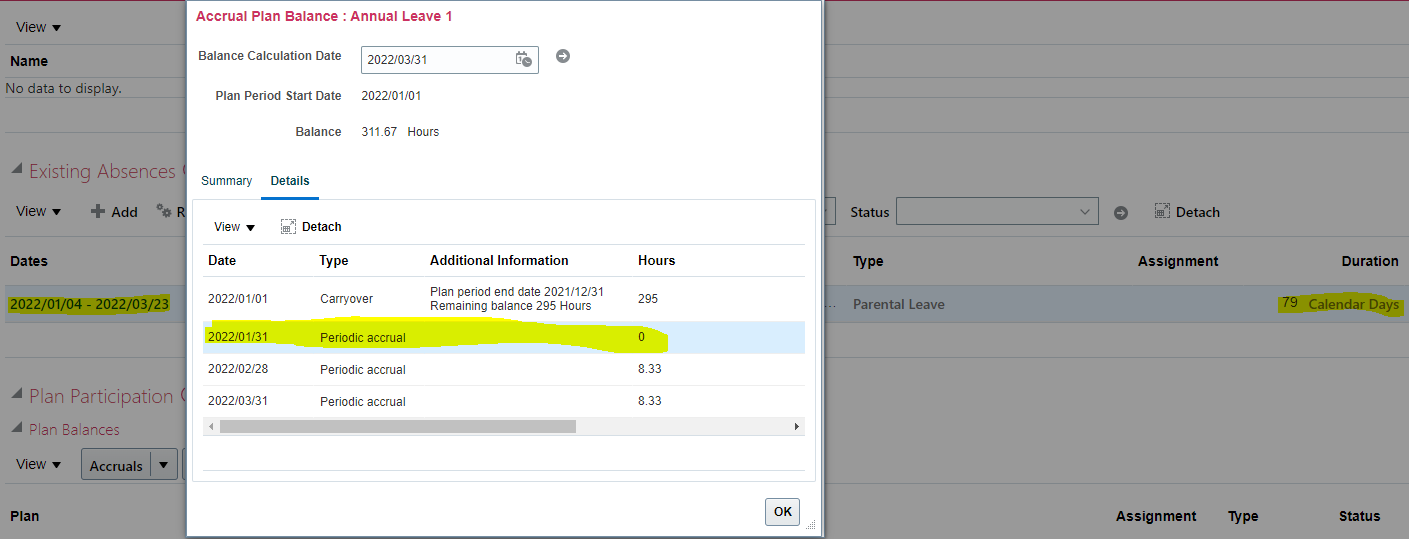Screen dimensions: 1409x539
Task: Click the gear icon beside Add
Action: 164,211
